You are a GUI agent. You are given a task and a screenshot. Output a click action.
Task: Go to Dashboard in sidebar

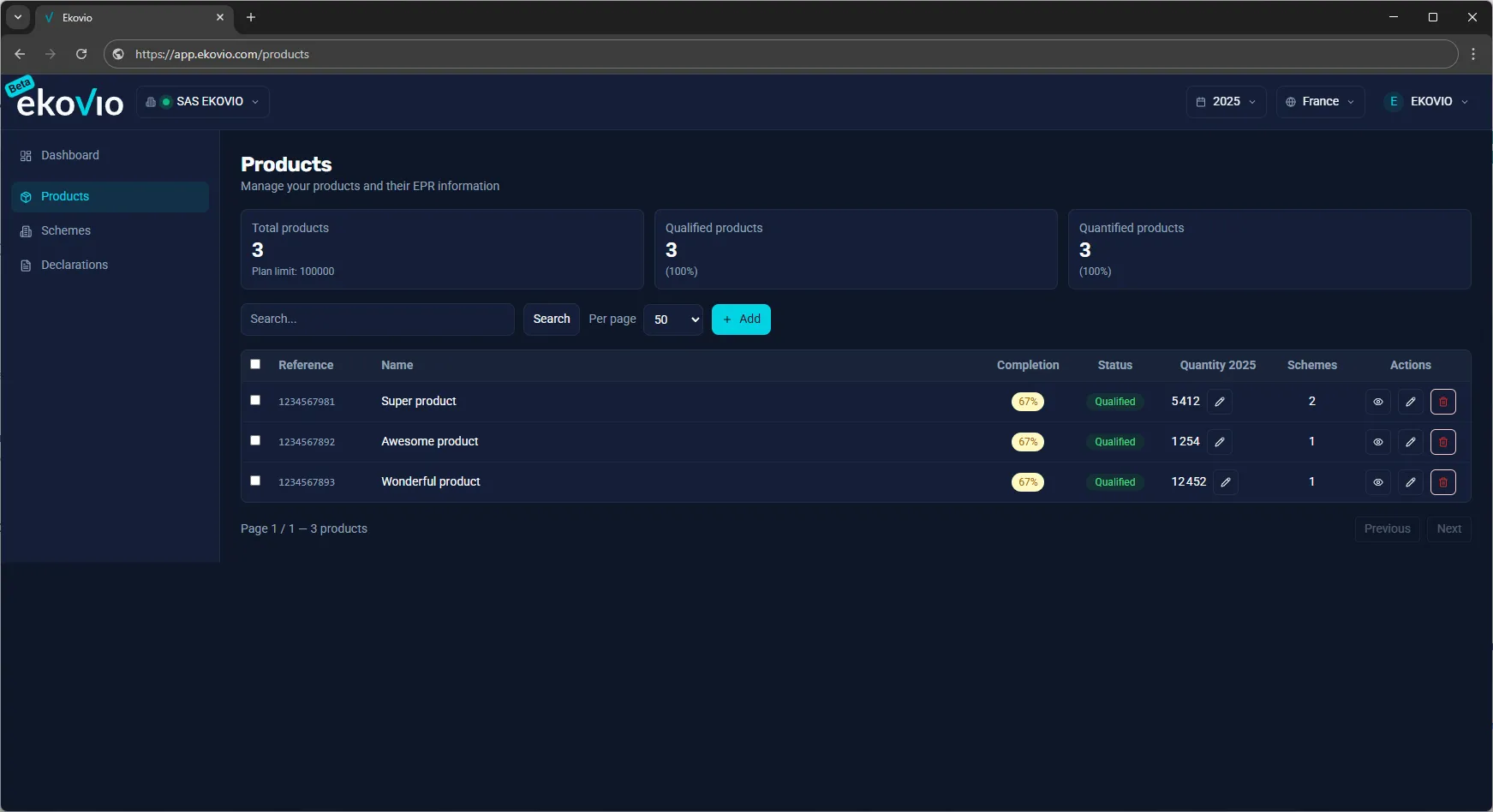tap(110, 155)
